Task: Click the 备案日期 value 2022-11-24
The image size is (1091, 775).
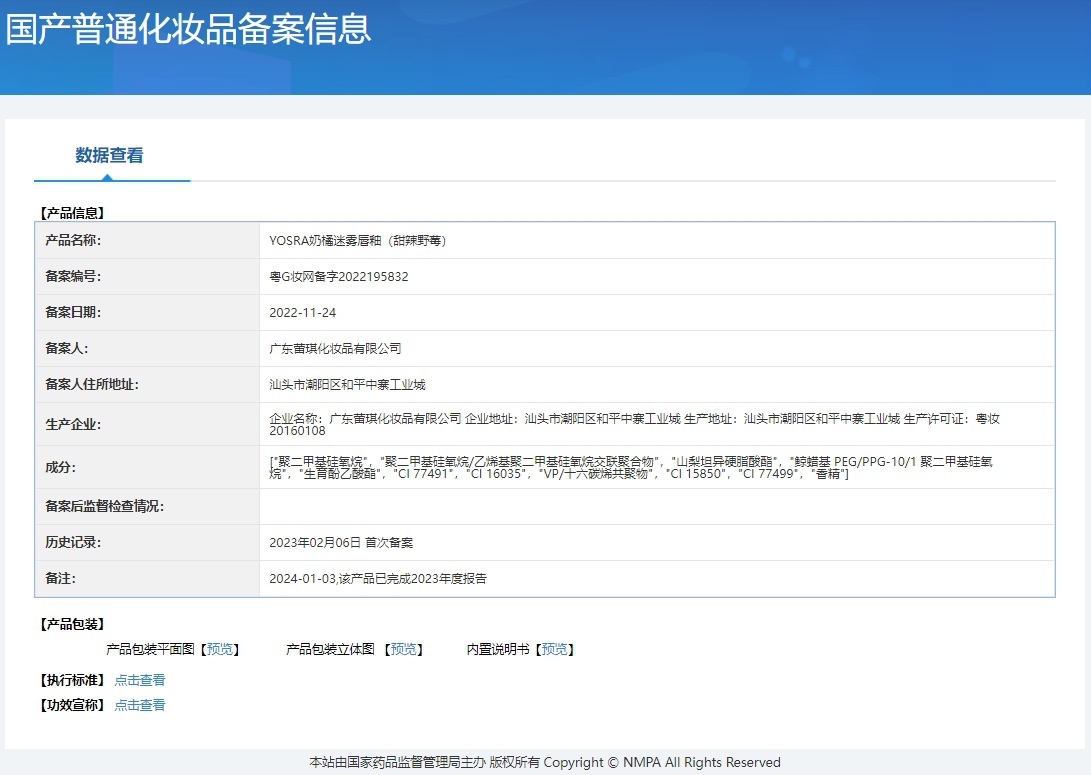Action: (x=303, y=313)
